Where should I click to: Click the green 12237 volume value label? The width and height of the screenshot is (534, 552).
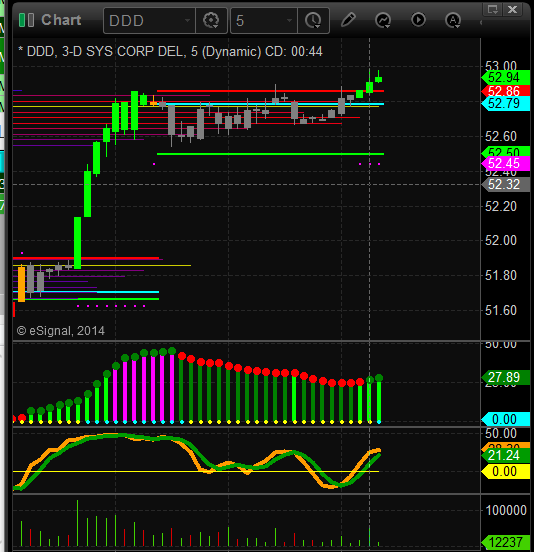point(506,542)
